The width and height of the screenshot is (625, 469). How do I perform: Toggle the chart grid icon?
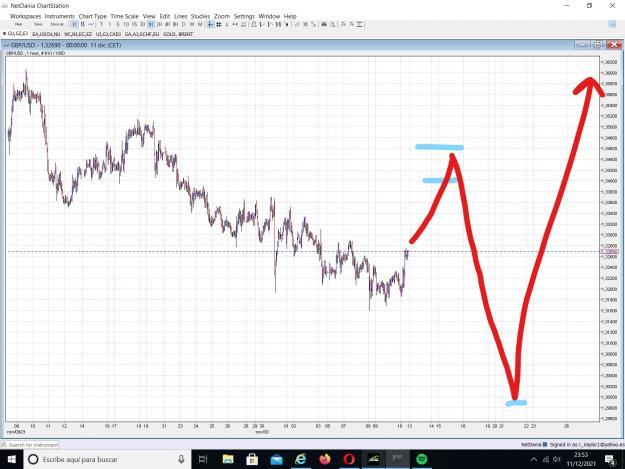pos(218,24)
